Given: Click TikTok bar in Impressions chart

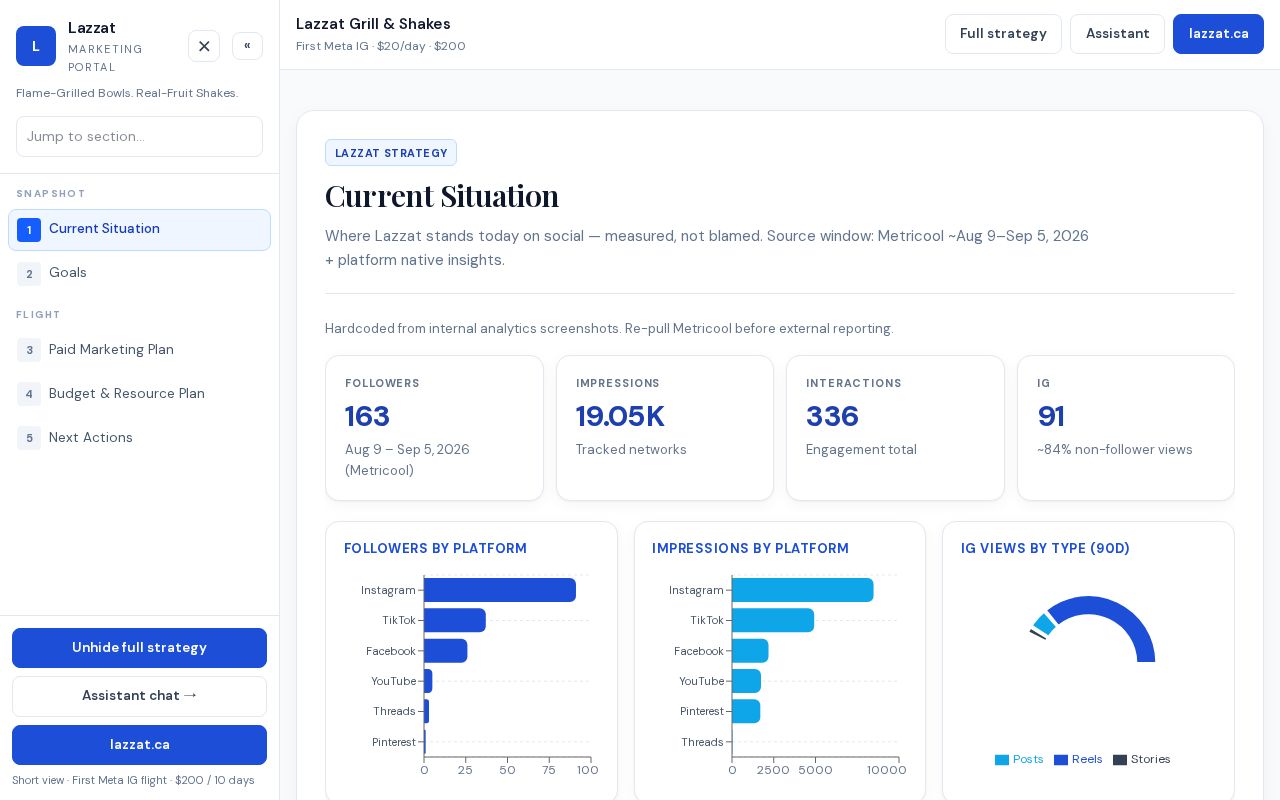Looking at the screenshot, I should 773,620.
